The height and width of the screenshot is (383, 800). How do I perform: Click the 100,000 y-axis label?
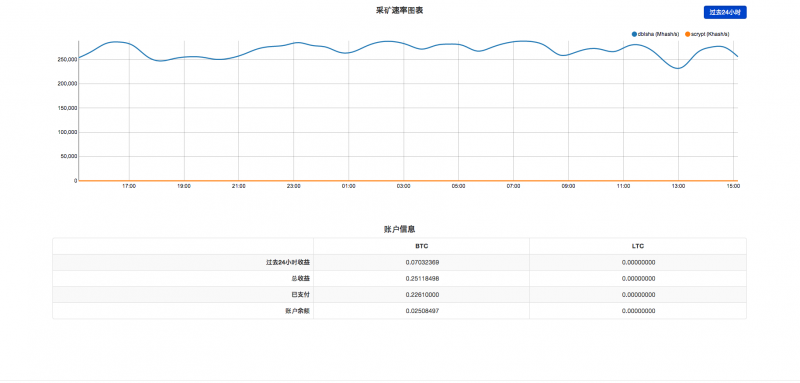[68, 132]
